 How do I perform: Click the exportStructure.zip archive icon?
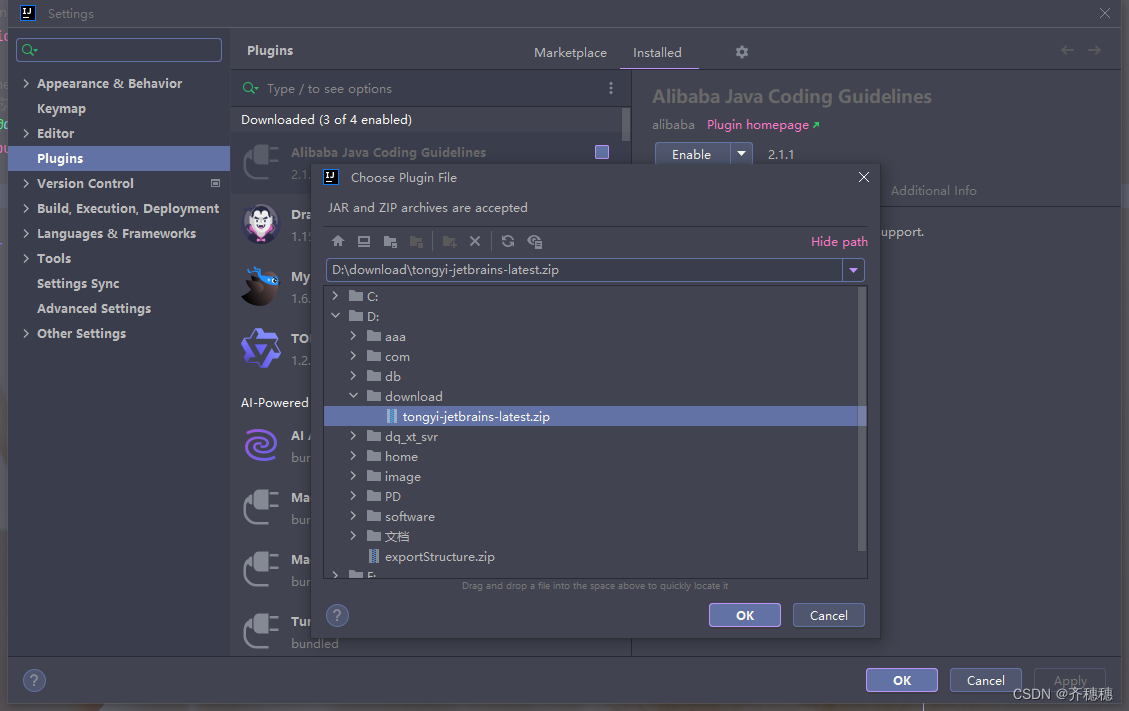tap(374, 556)
